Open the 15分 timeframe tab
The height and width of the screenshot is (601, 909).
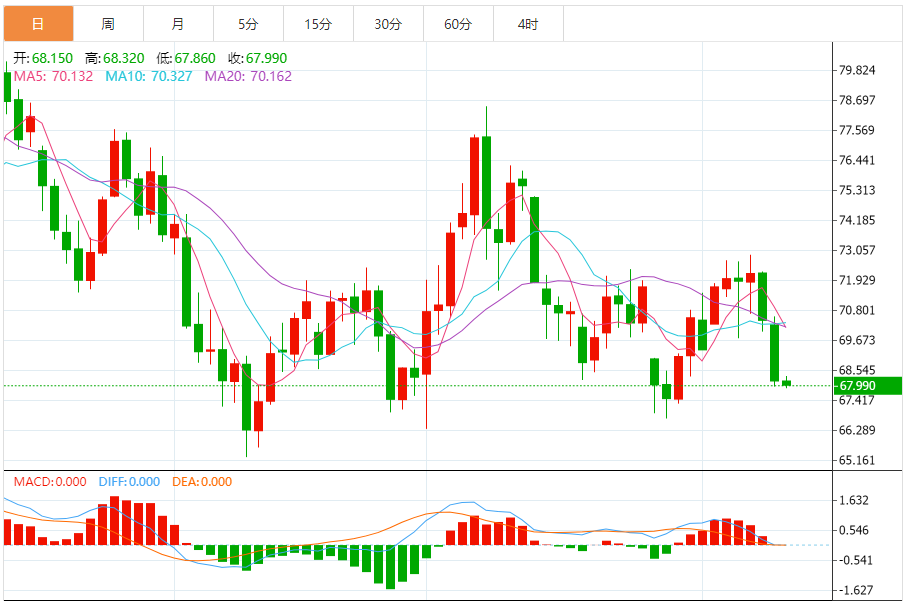[x=319, y=24]
